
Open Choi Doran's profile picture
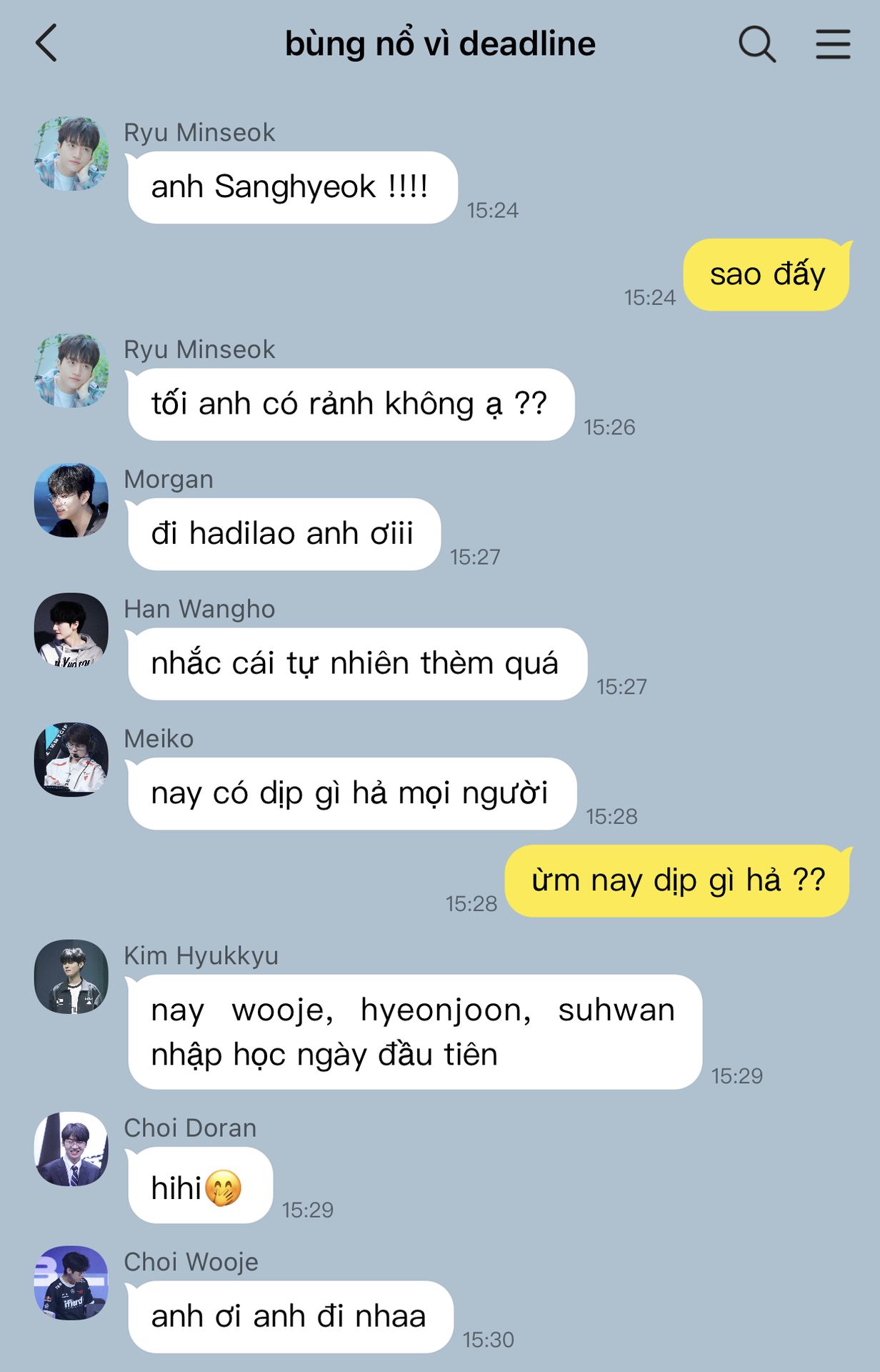(x=71, y=1149)
